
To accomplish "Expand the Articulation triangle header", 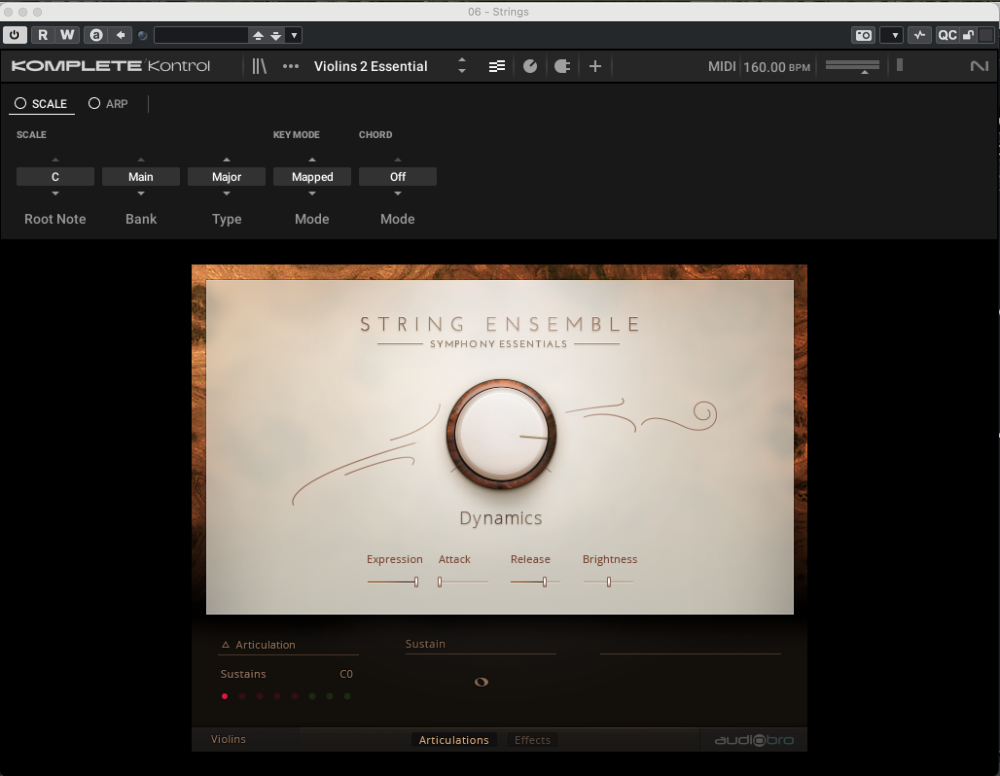I will (225, 645).
